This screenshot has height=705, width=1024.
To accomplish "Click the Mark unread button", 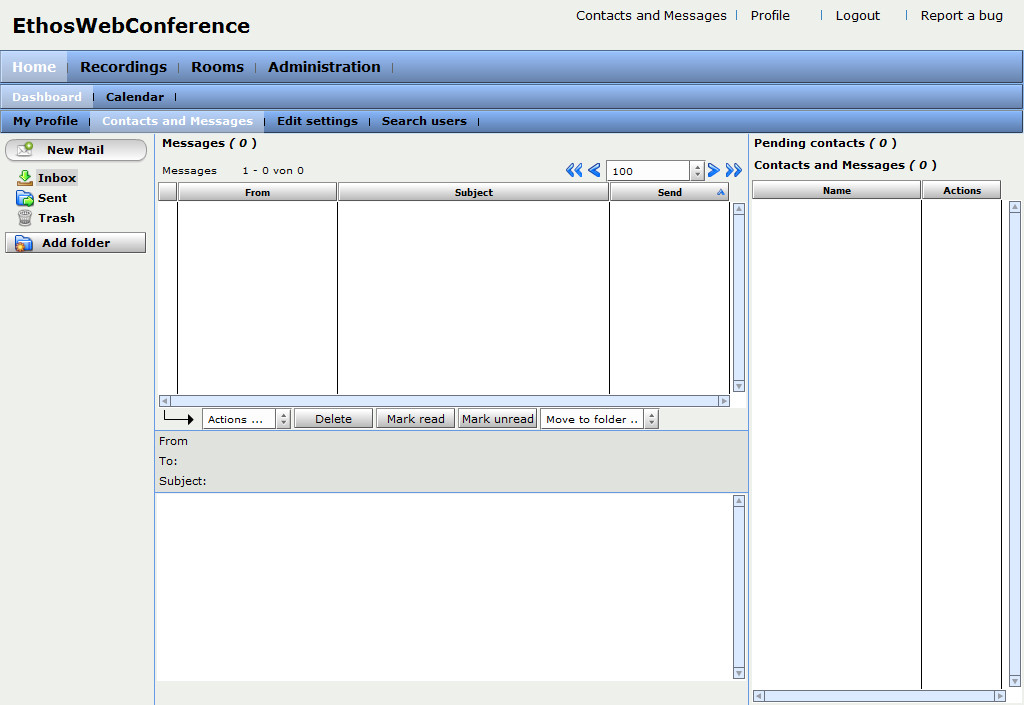I will pos(497,419).
